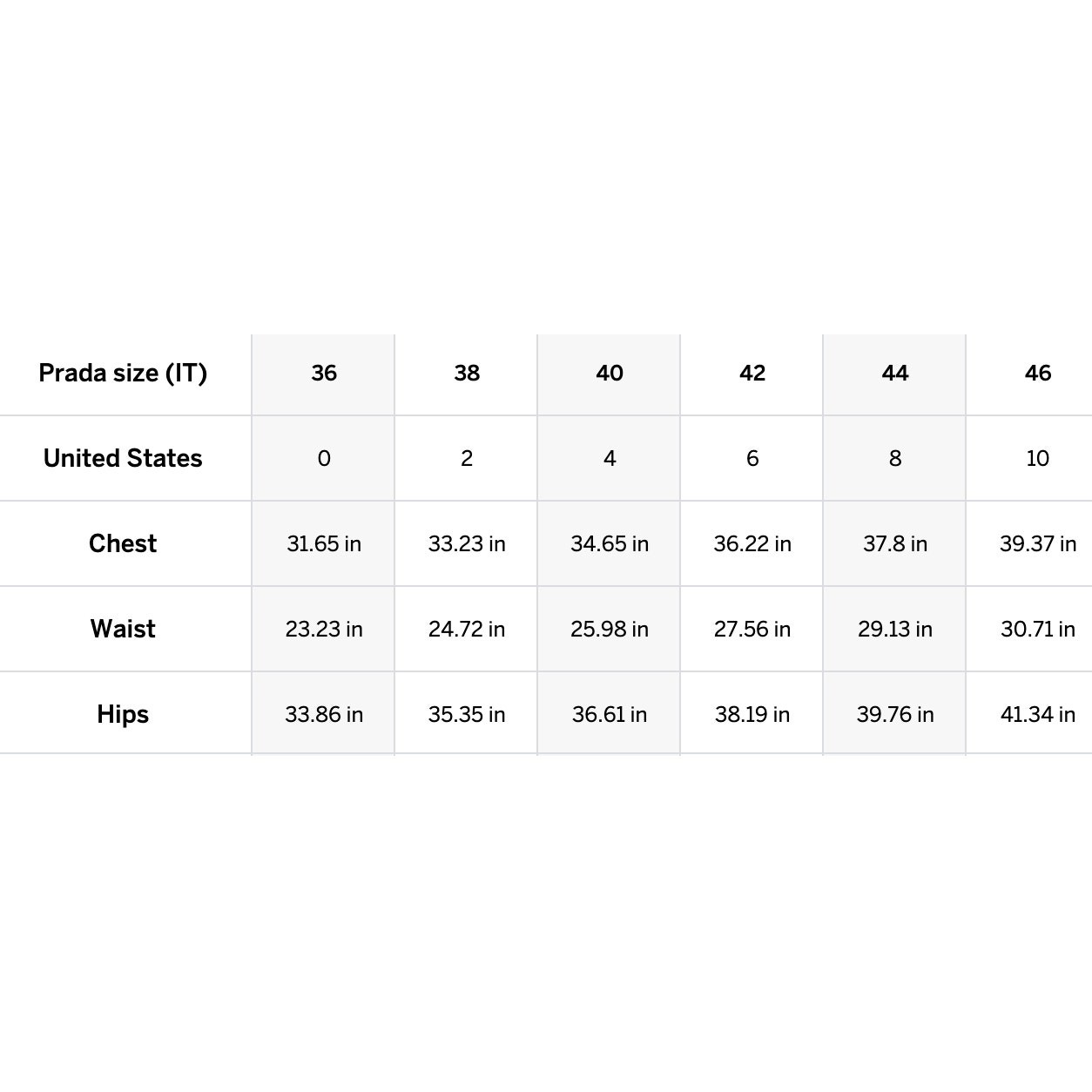Click the 31.65 in chest value
The height and width of the screenshot is (1092, 1092).
point(324,543)
